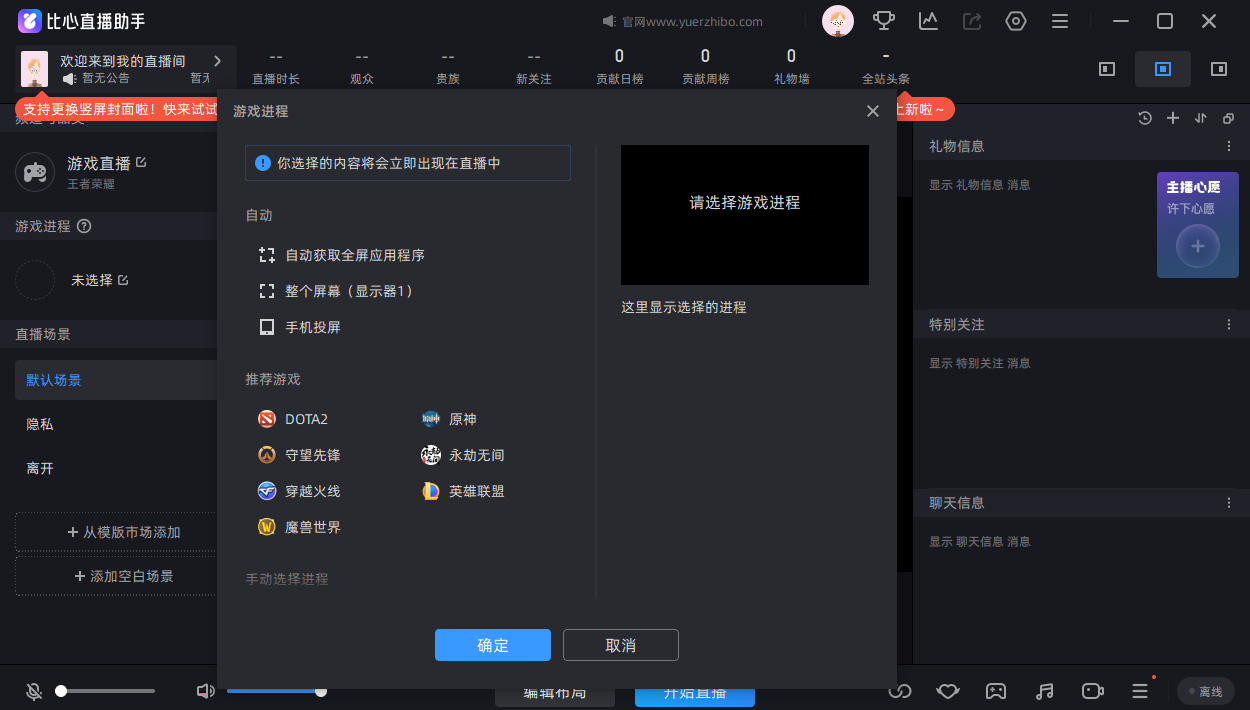Click the 主播心愿 plus button

pos(1198,246)
